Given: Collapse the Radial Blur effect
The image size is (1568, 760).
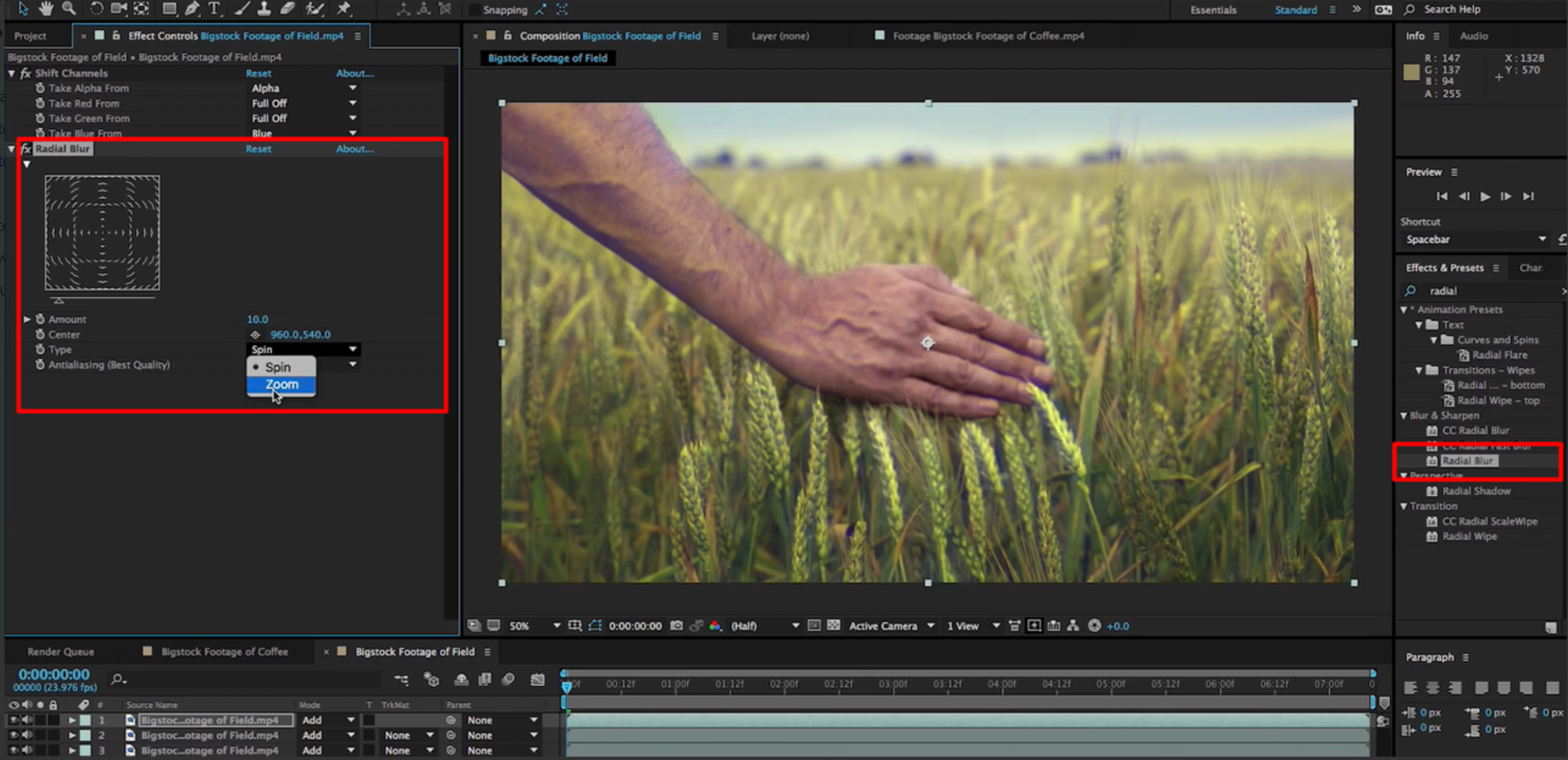Looking at the screenshot, I should [x=11, y=148].
